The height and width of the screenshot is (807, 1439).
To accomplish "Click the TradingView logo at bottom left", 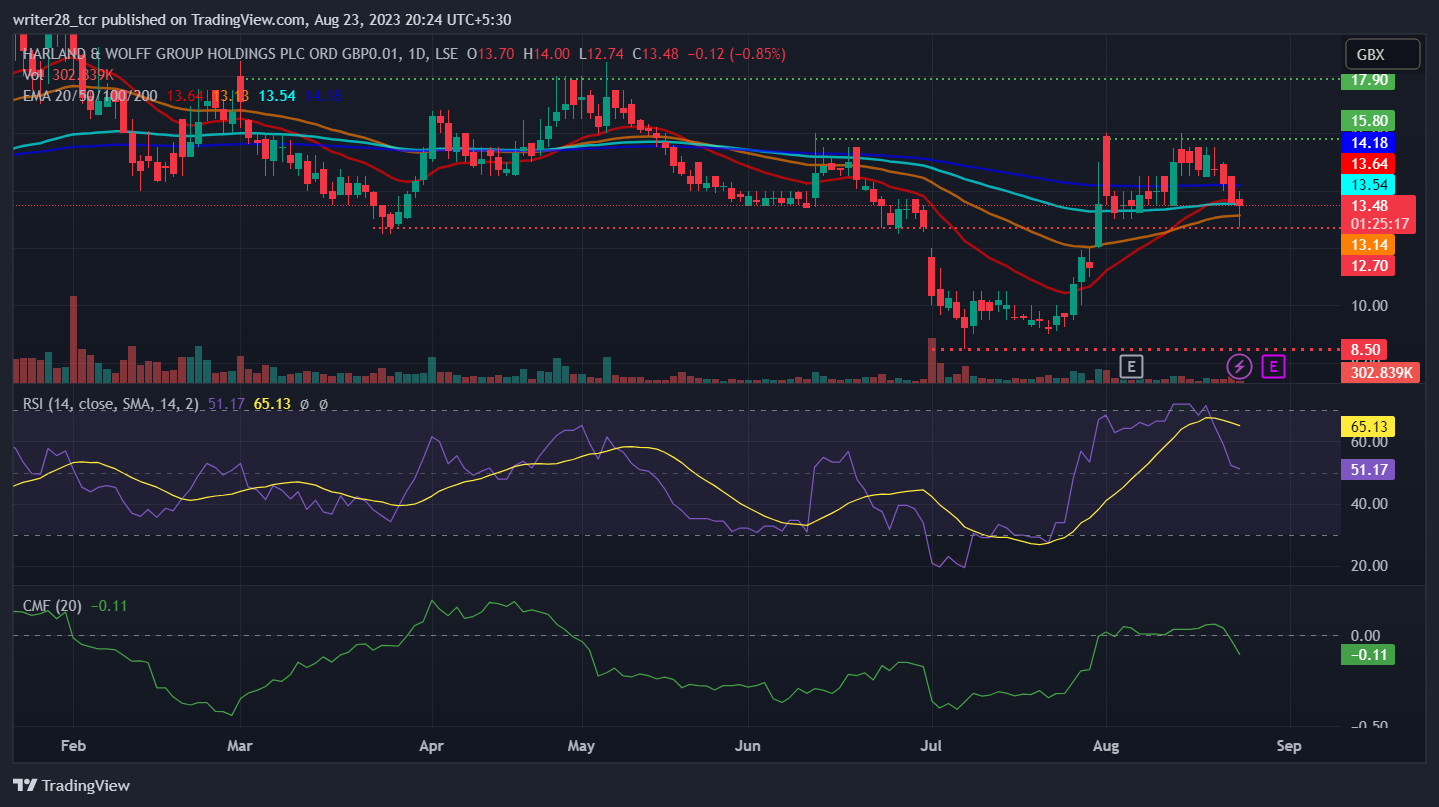I will pyautogui.click(x=71, y=785).
